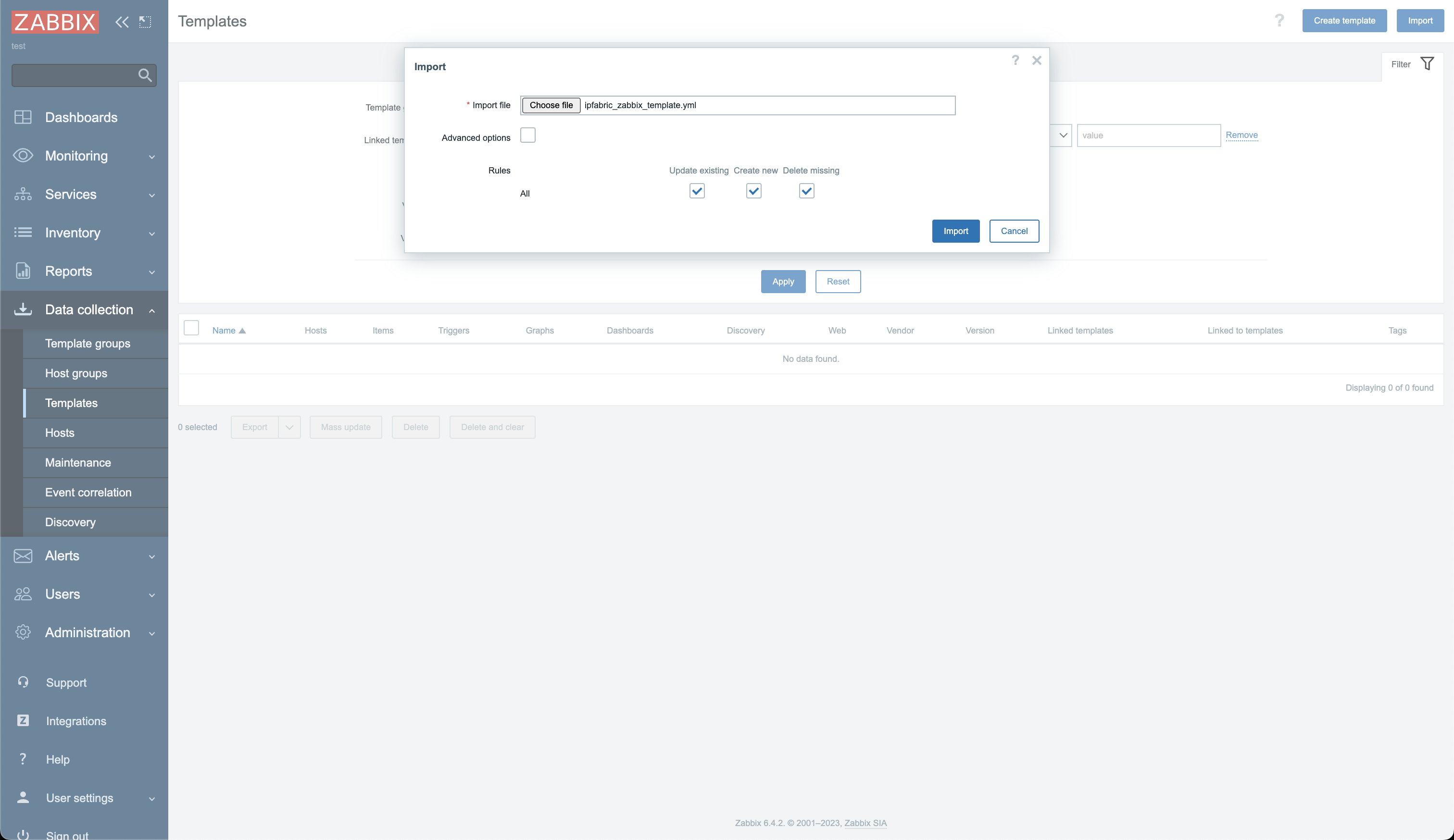The image size is (1454, 840).
Task: Enable Advanced options
Action: (x=527, y=135)
